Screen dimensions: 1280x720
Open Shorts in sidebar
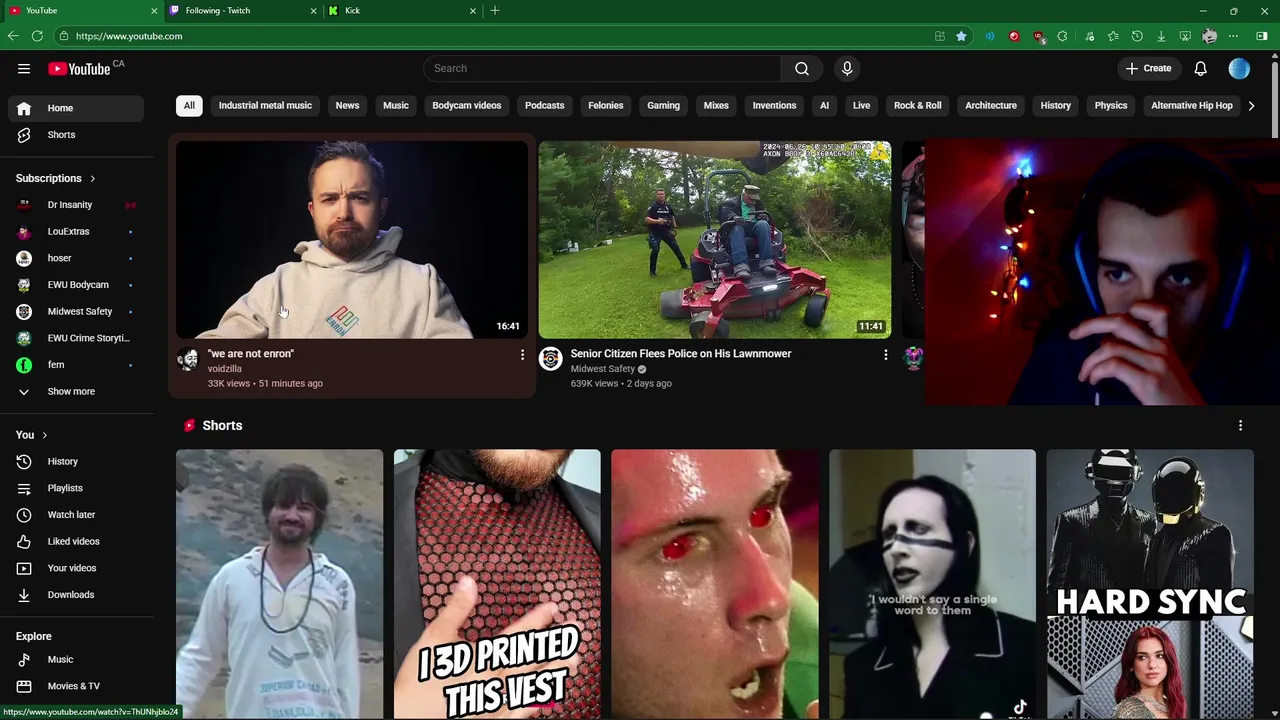click(76, 135)
